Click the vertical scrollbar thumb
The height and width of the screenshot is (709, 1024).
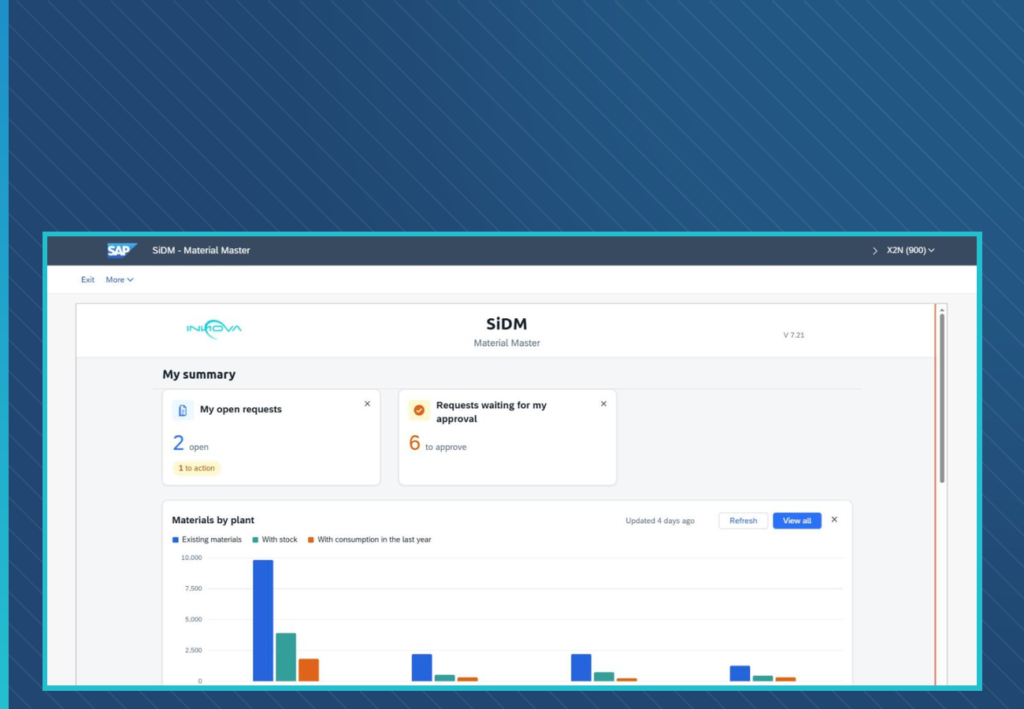(942, 398)
